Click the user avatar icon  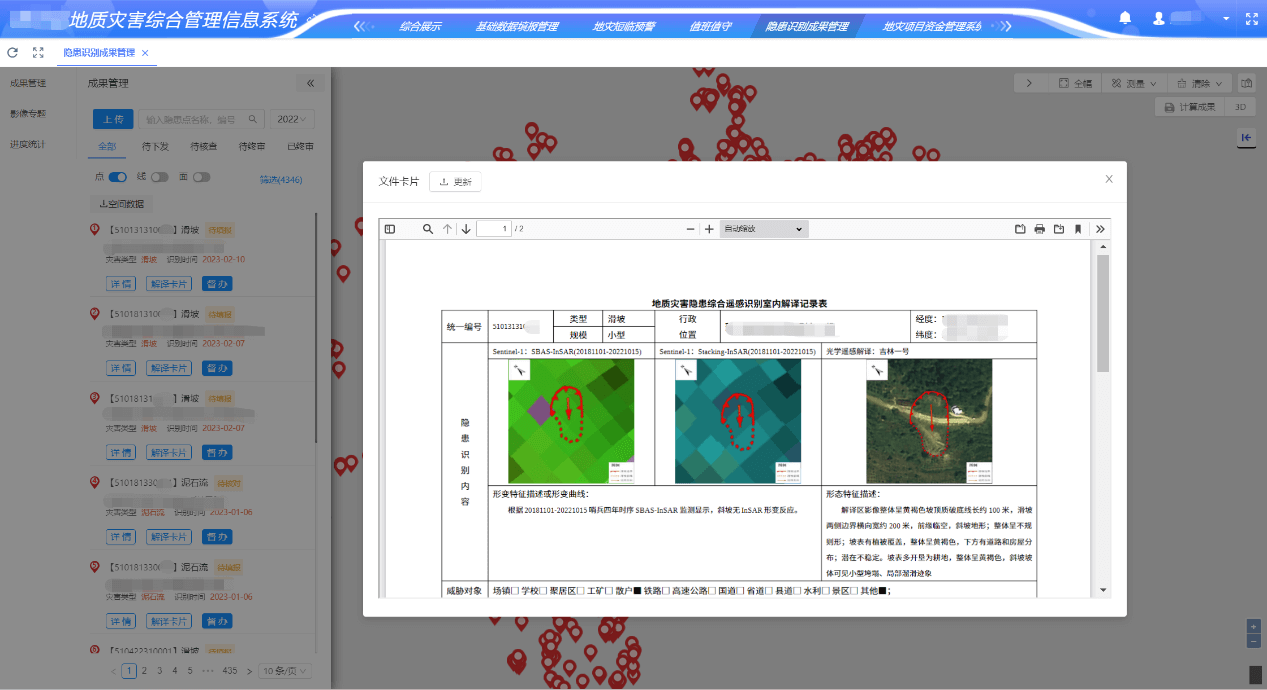coord(1160,18)
